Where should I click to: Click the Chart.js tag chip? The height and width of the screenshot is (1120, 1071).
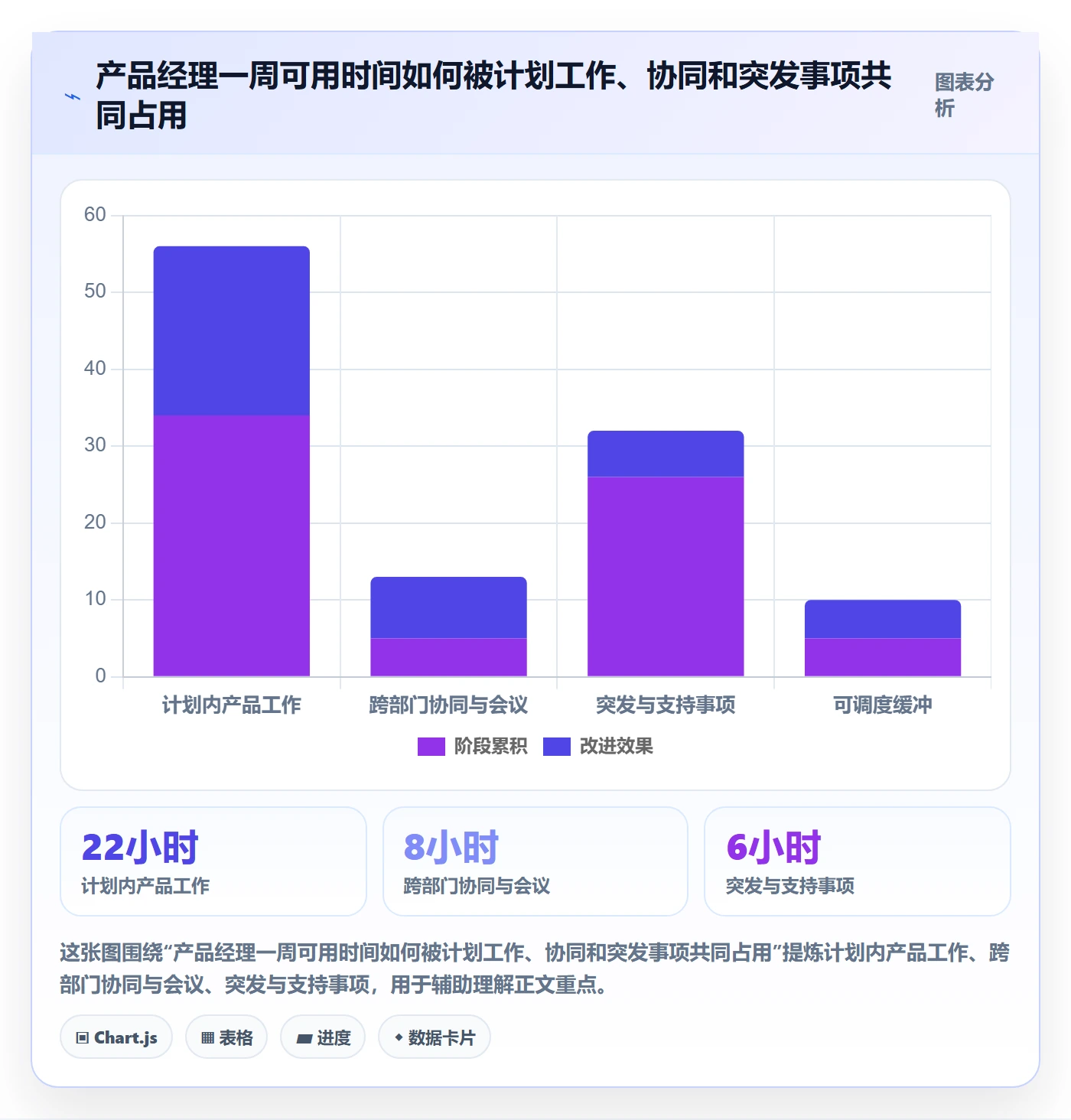point(116,1037)
